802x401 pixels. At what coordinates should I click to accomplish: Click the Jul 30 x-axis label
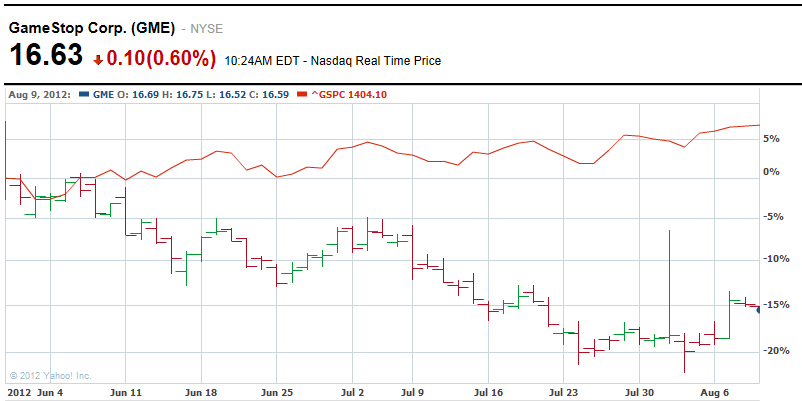pyautogui.click(x=639, y=393)
